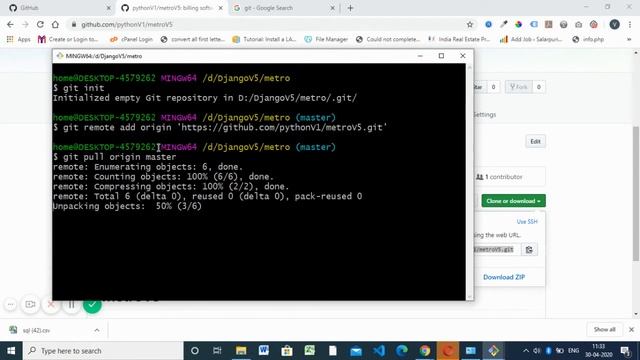Viewport: 640px width, 360px height.
Task: Open the recorder more options dots
Action: [11, 304]
